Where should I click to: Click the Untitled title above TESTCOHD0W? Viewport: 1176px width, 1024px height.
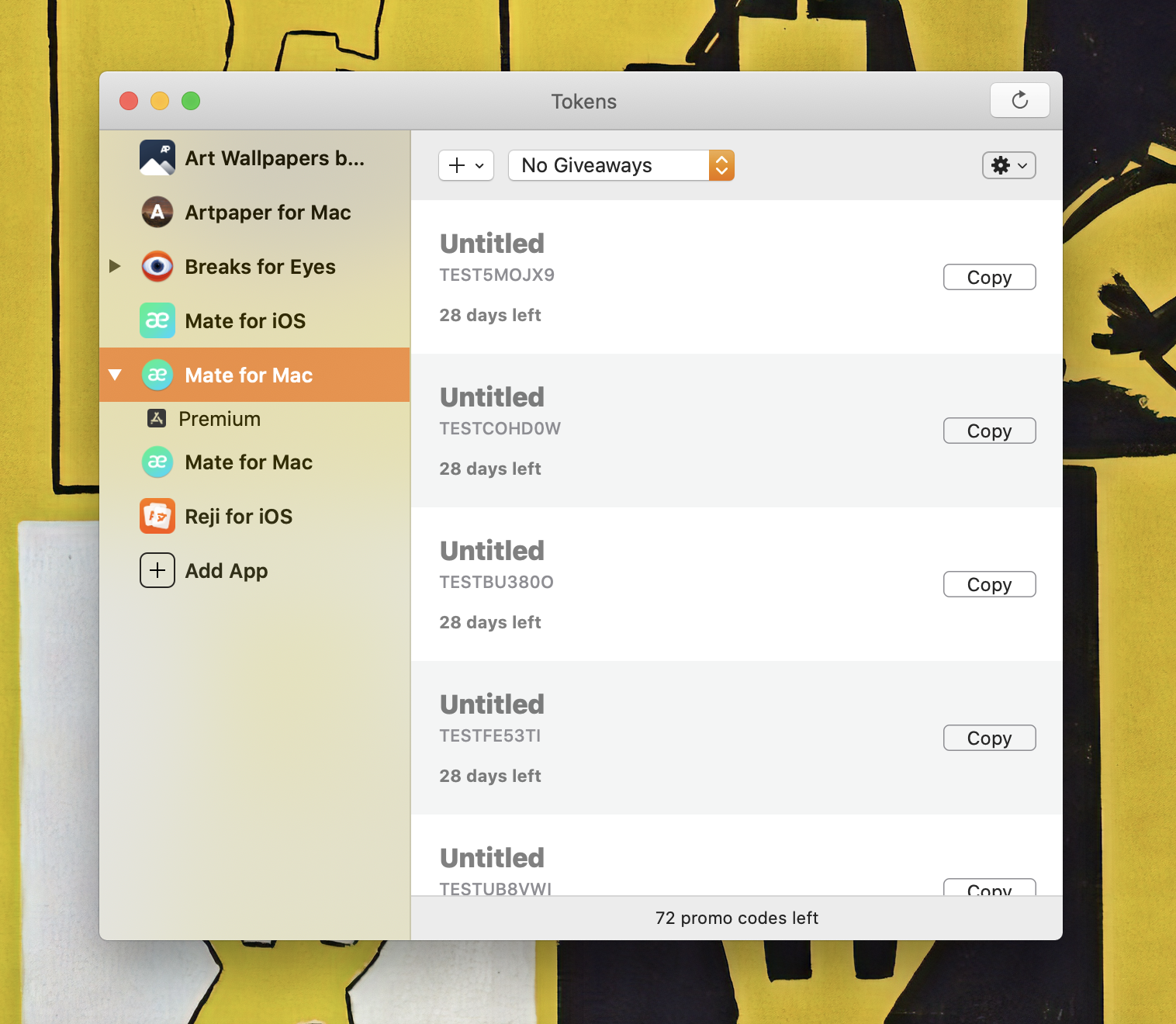pos(493,397)
